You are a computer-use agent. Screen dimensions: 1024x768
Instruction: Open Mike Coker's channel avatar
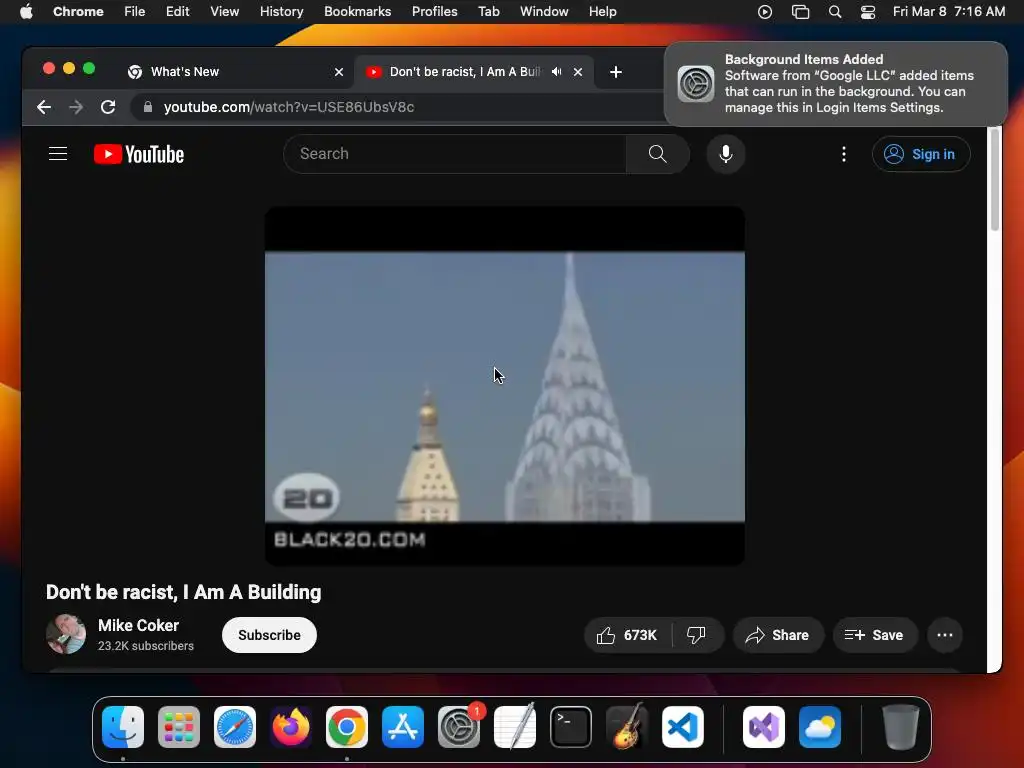(66, 634)
